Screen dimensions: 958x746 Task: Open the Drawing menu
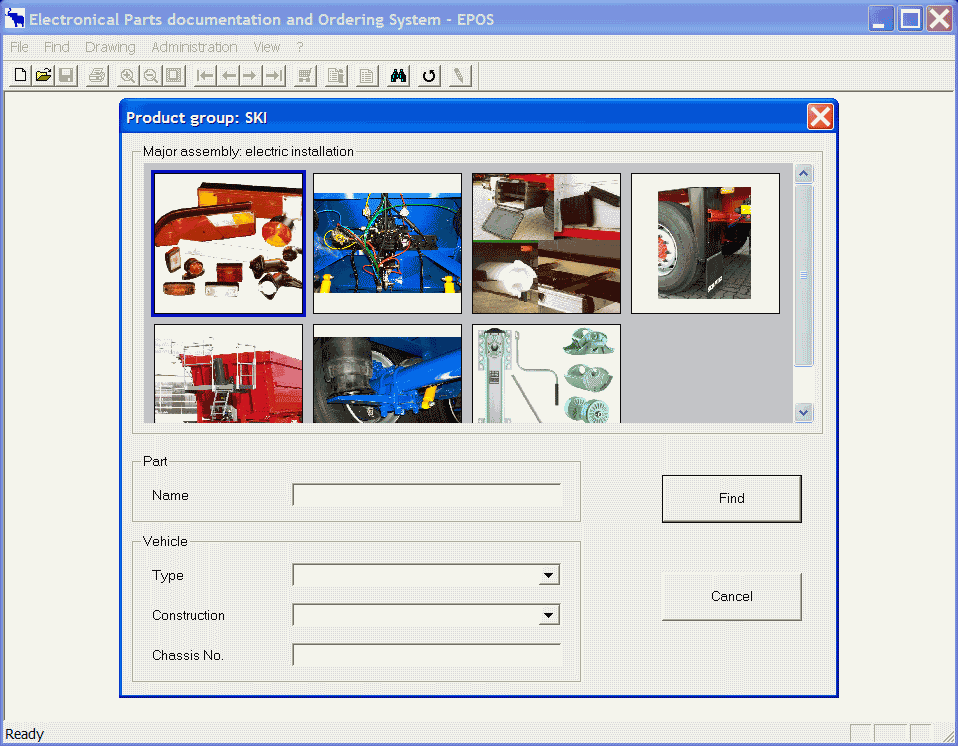(x=110, y=47)
